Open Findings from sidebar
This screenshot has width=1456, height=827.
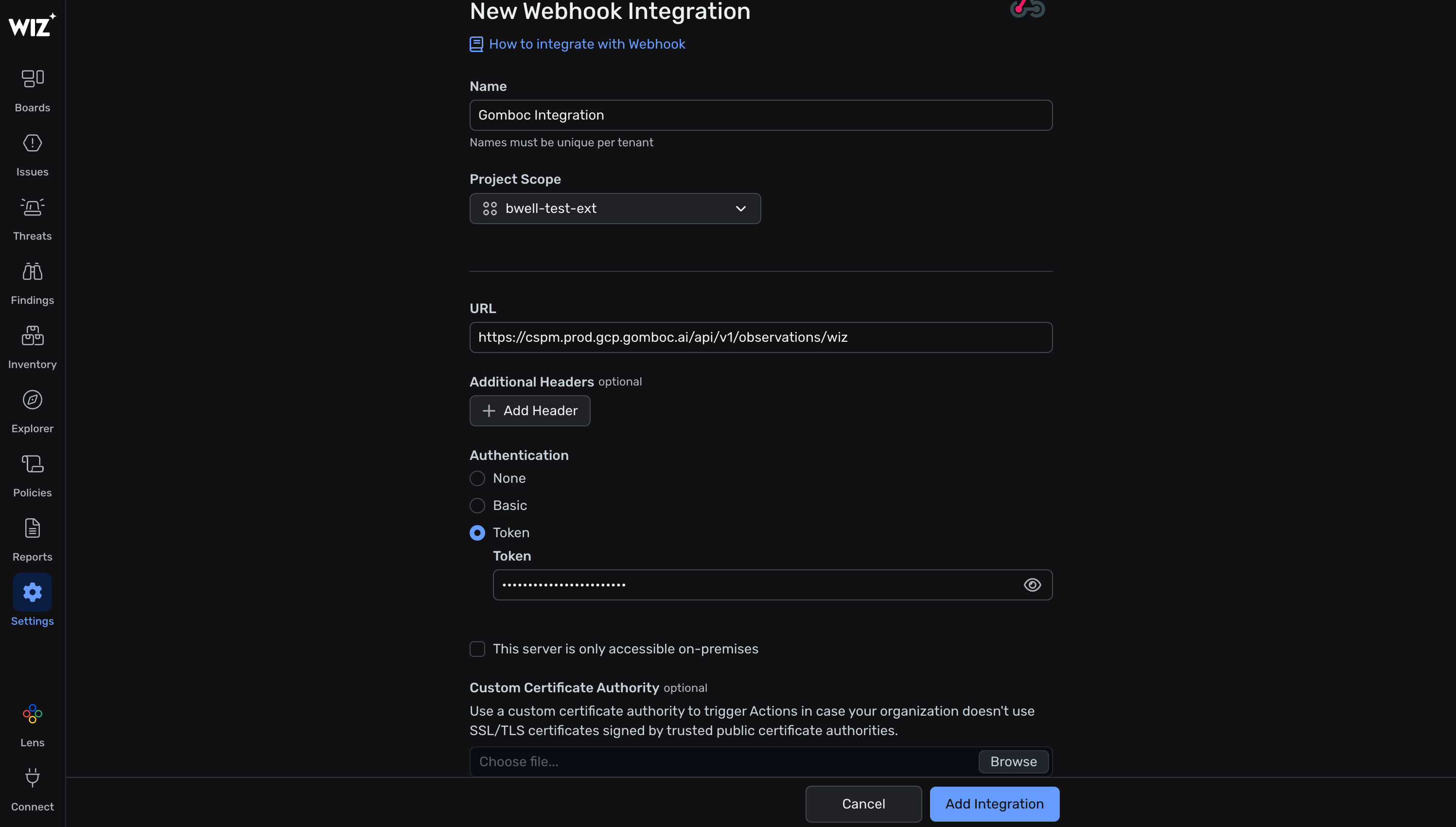click(33, 283)
